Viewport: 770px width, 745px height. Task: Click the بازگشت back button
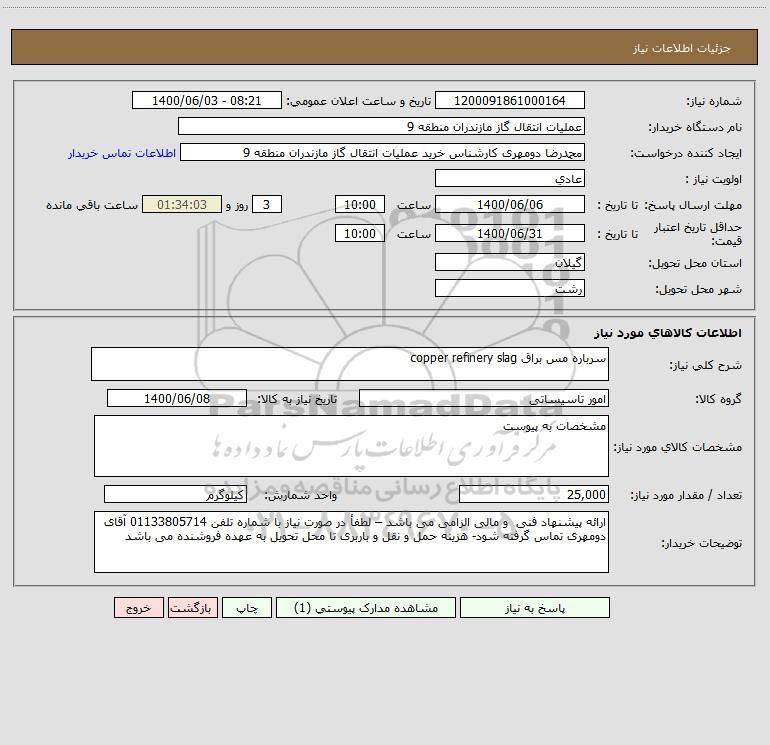tap(192, 607)
